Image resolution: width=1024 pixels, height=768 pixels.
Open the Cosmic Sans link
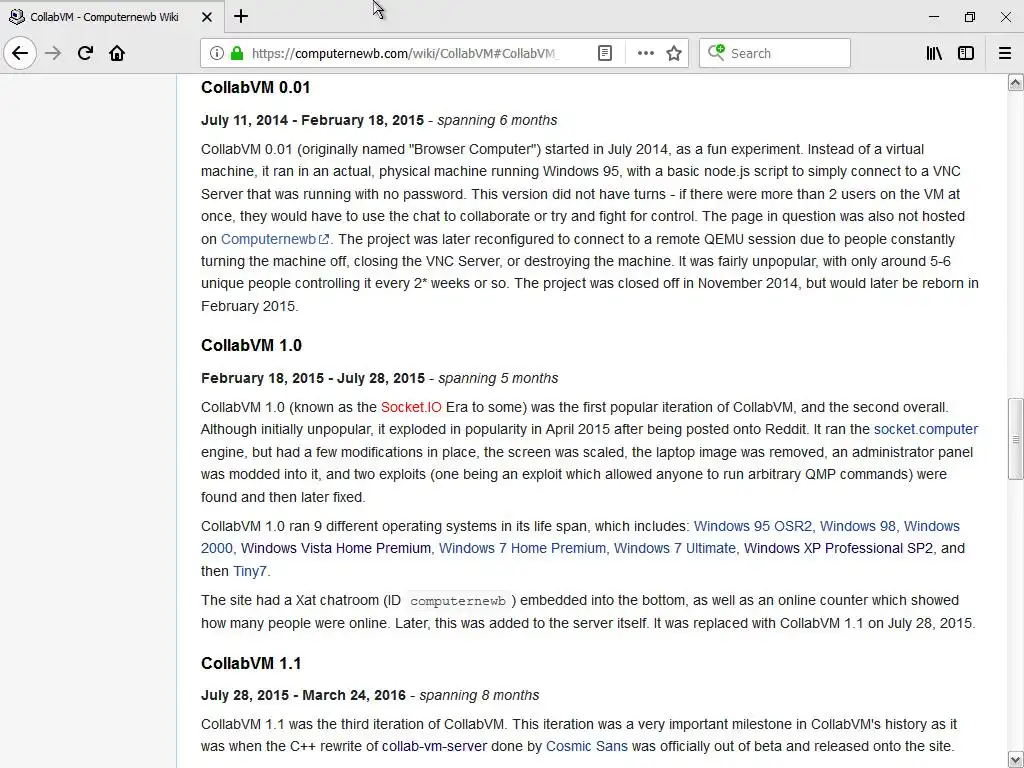click(x=586, y=746)
